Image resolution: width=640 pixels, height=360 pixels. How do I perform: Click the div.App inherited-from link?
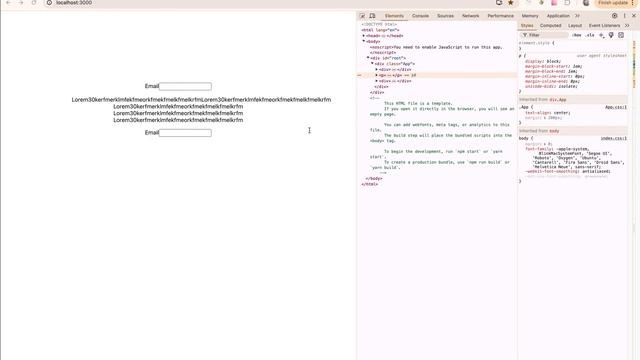pos(558,100)
